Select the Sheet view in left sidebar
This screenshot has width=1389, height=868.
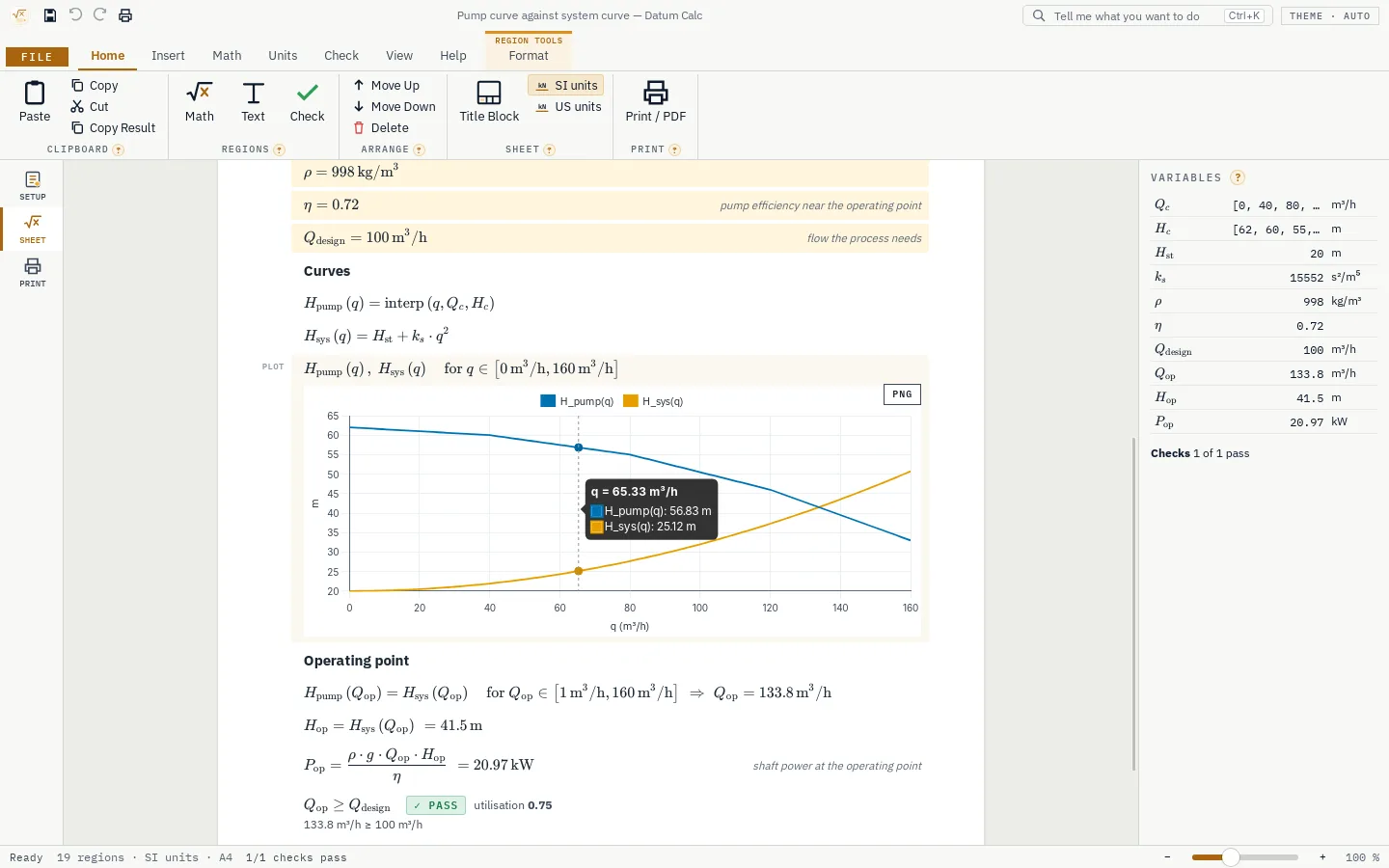tap(33, 230)
